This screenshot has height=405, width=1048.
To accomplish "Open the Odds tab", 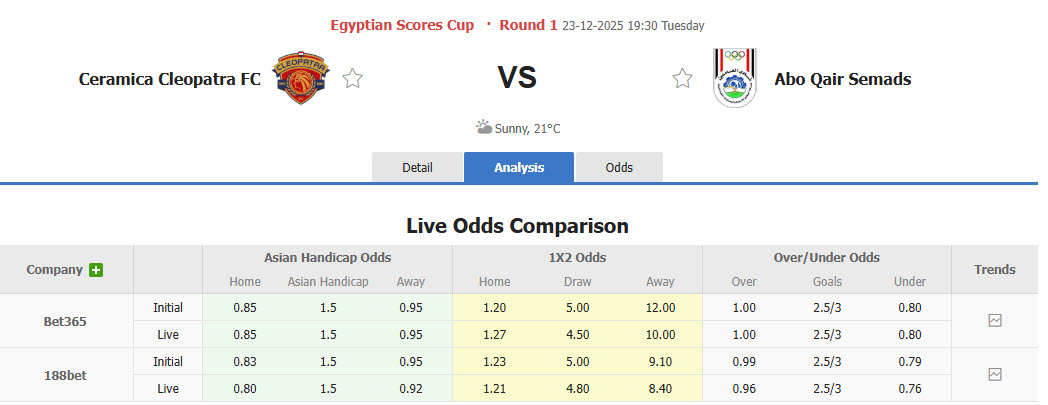I will [619, 167].
